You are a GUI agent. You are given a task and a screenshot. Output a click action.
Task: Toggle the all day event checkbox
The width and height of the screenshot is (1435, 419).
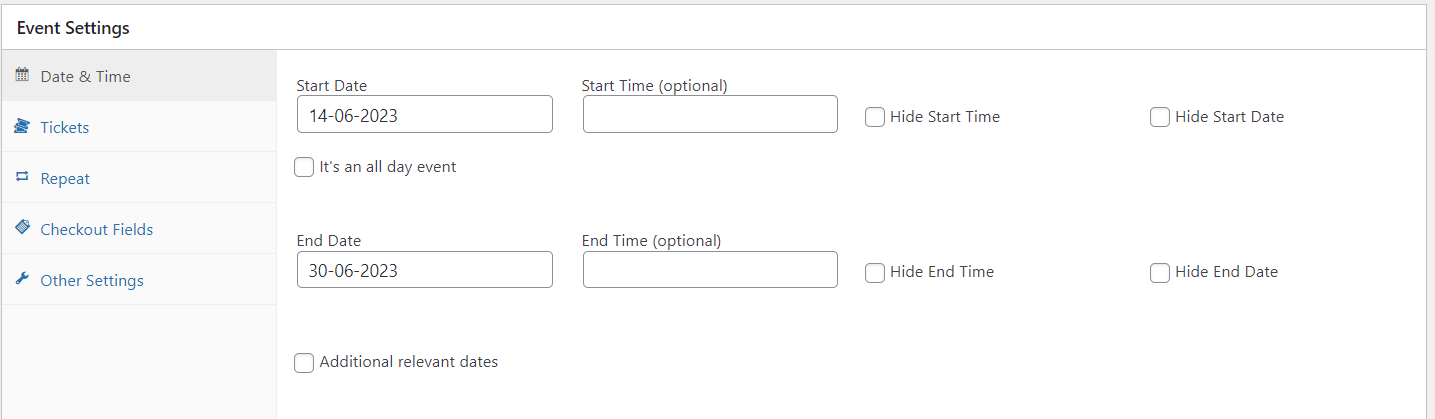point(304,168)
